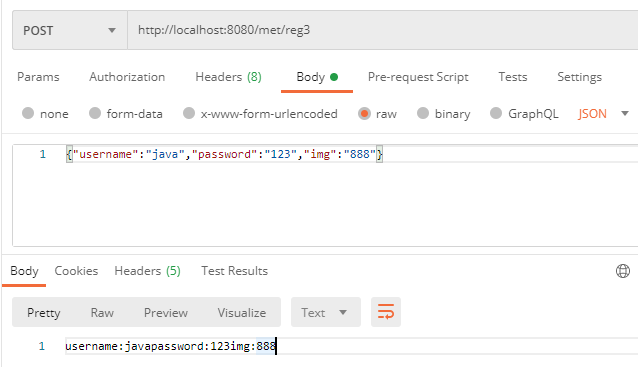Click the response text line

click(x=170, y=346)
